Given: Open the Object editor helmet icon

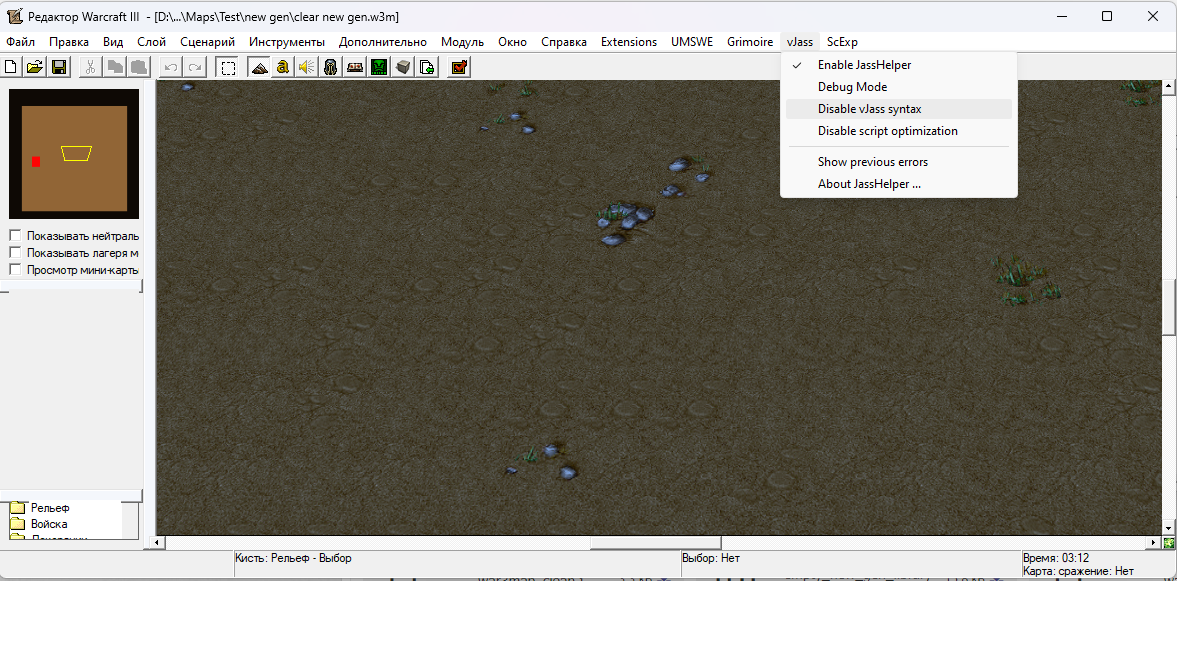Looking at the screenshot, I should click(331, 68).
